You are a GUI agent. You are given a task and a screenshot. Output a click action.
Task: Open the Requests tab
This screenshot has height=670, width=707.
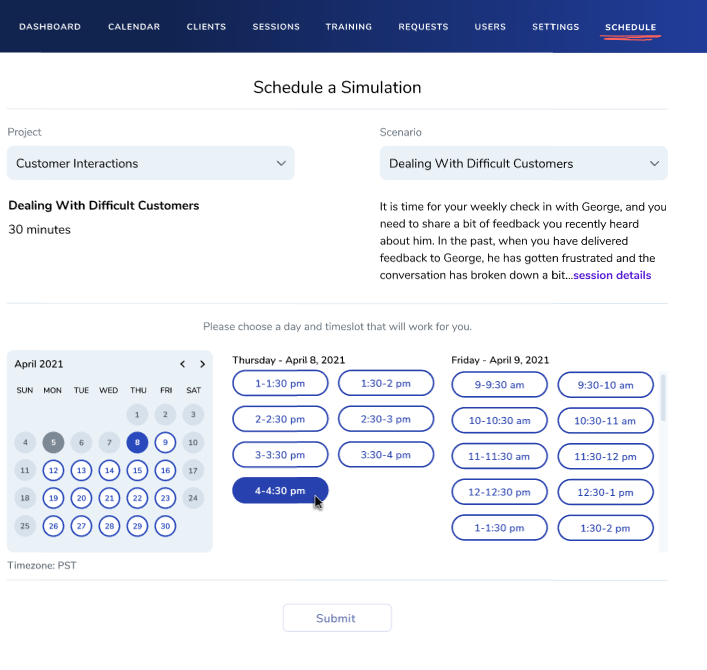click(x=423, y=27)
